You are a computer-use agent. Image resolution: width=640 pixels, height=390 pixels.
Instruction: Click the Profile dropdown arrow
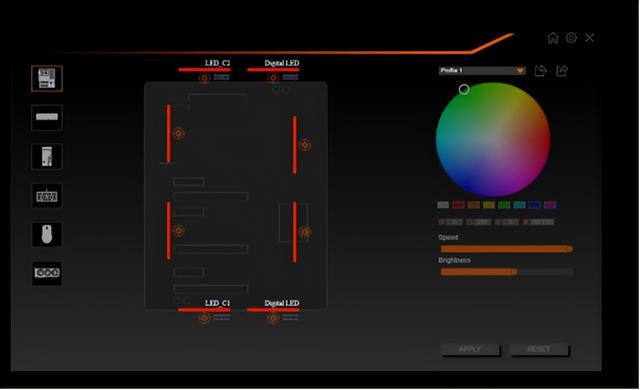pos(520,71)
